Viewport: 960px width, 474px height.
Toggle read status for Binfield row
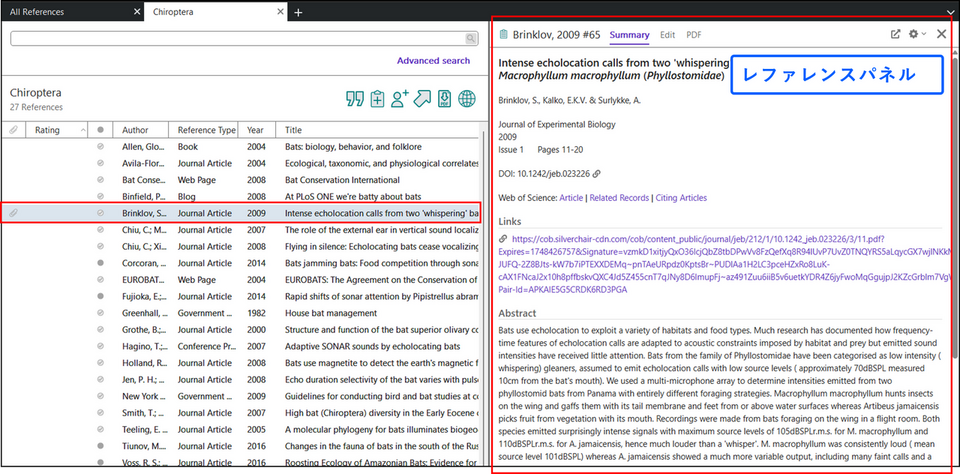[x=100, y=197]
